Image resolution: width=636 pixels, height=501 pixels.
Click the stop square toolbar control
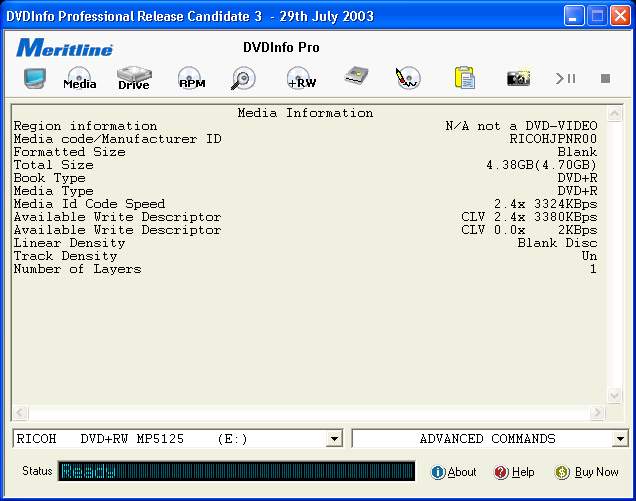tap(605, 78)
